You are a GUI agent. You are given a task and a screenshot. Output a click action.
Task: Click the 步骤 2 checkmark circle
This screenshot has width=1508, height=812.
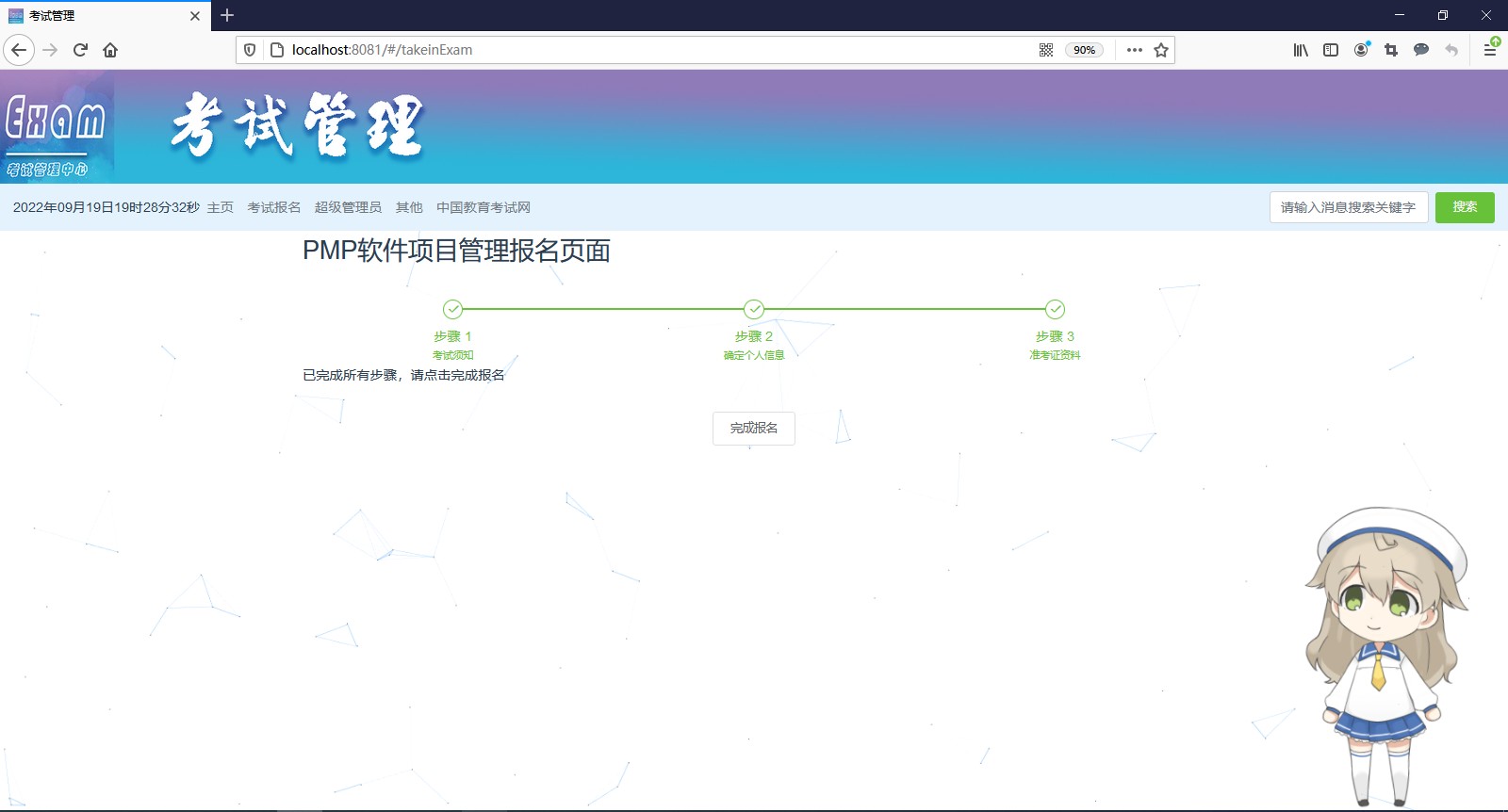tap(754, 309)
